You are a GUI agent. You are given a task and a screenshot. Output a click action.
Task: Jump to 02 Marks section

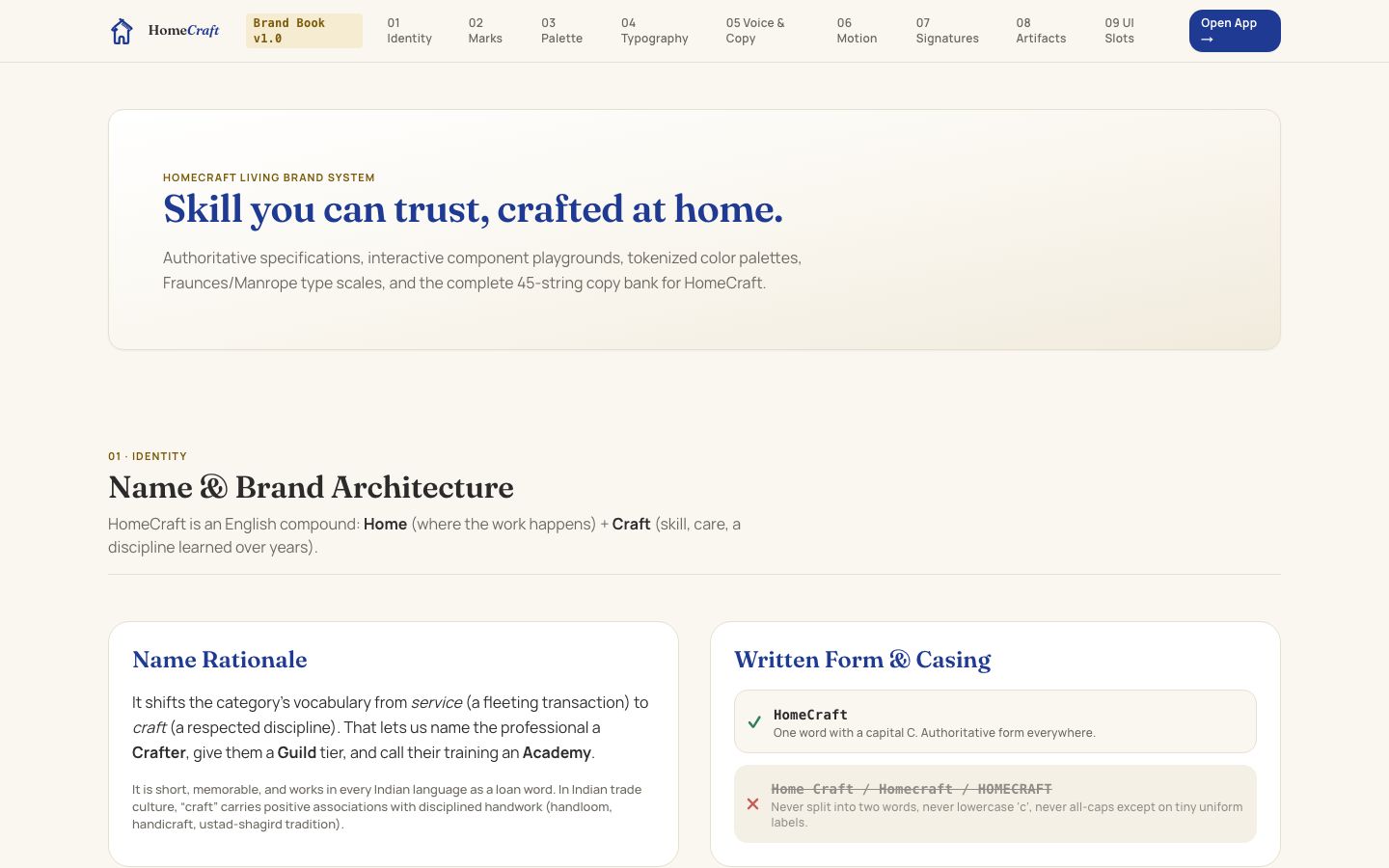(485, 31)
